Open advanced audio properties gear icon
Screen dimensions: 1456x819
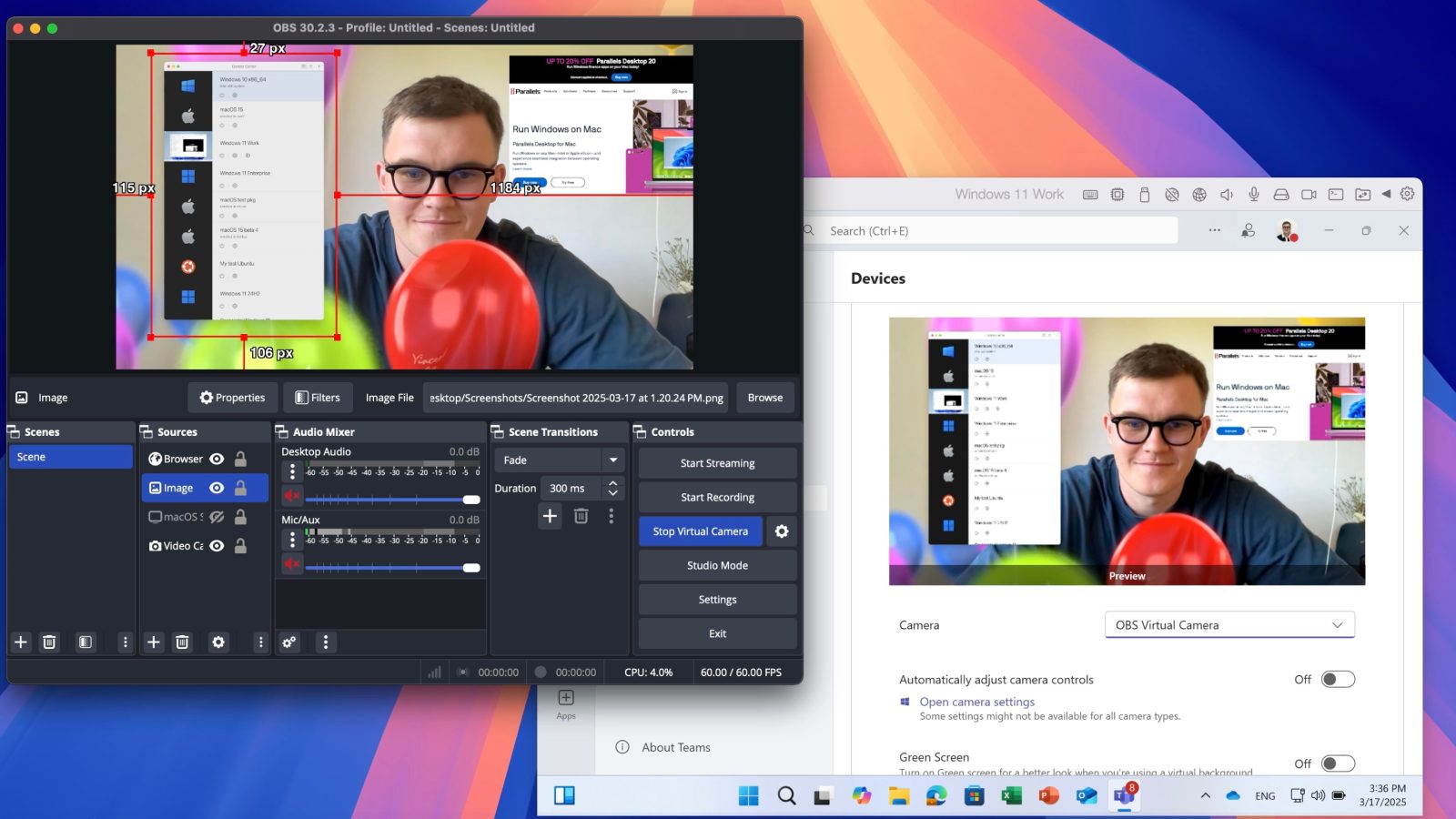[x=289, y=642]
